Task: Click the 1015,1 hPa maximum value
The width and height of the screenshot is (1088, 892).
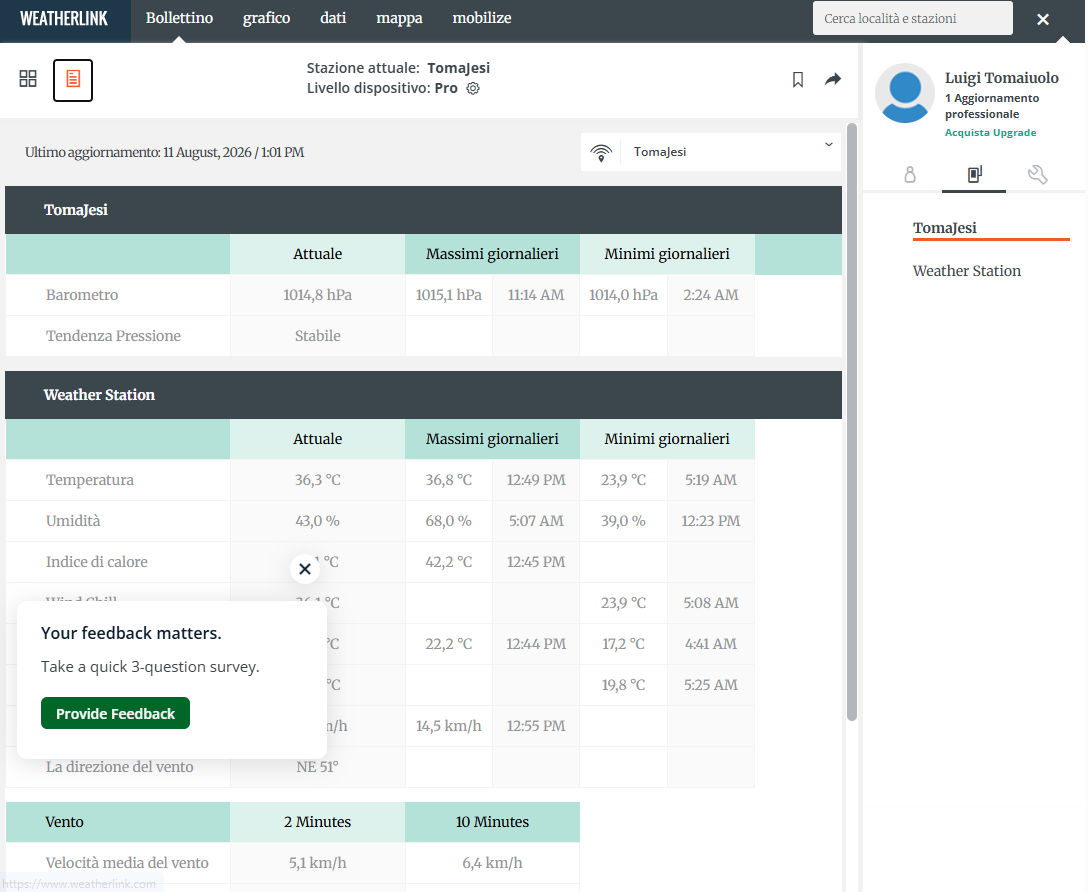Action: point(448,295)
